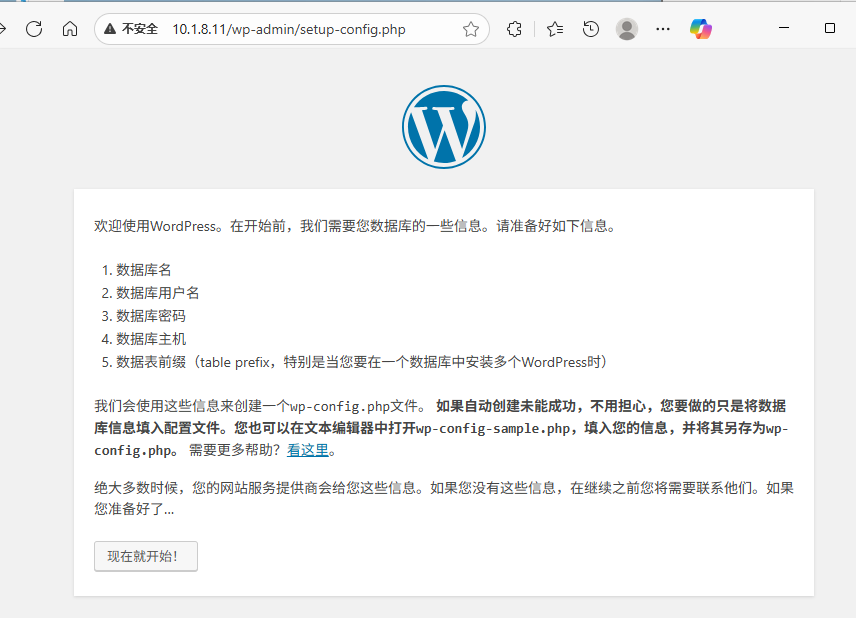Click the 欢迎使用WordPress welcome sentence
Screen dimensions: 856x618
pos(355,226)
